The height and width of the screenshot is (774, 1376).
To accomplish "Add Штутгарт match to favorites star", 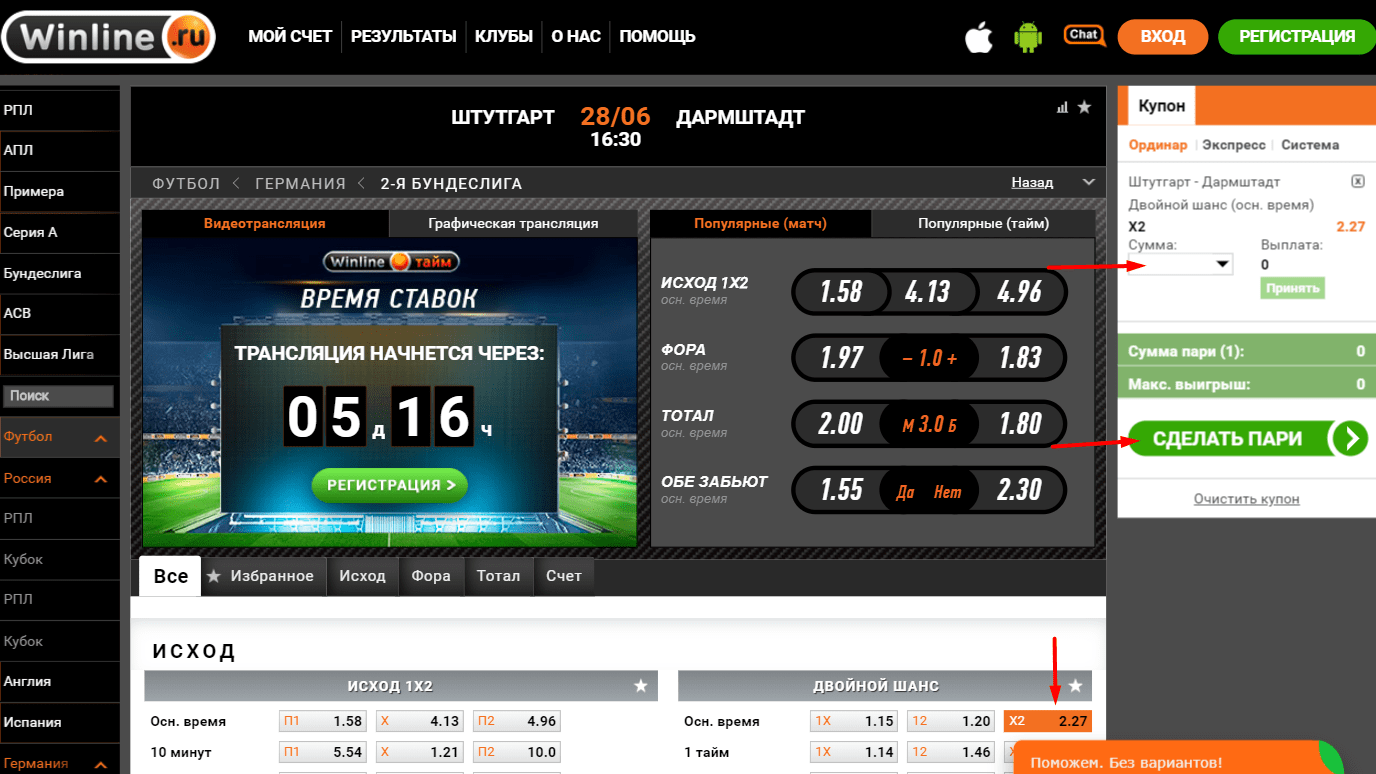I will point(1084,107).
